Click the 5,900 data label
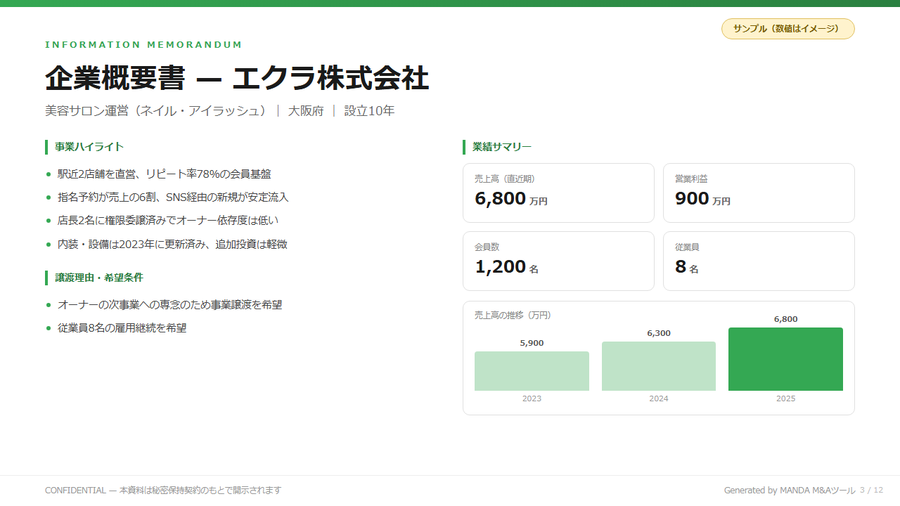This screenshot has height=506, width=900. [x=532, y=343]
